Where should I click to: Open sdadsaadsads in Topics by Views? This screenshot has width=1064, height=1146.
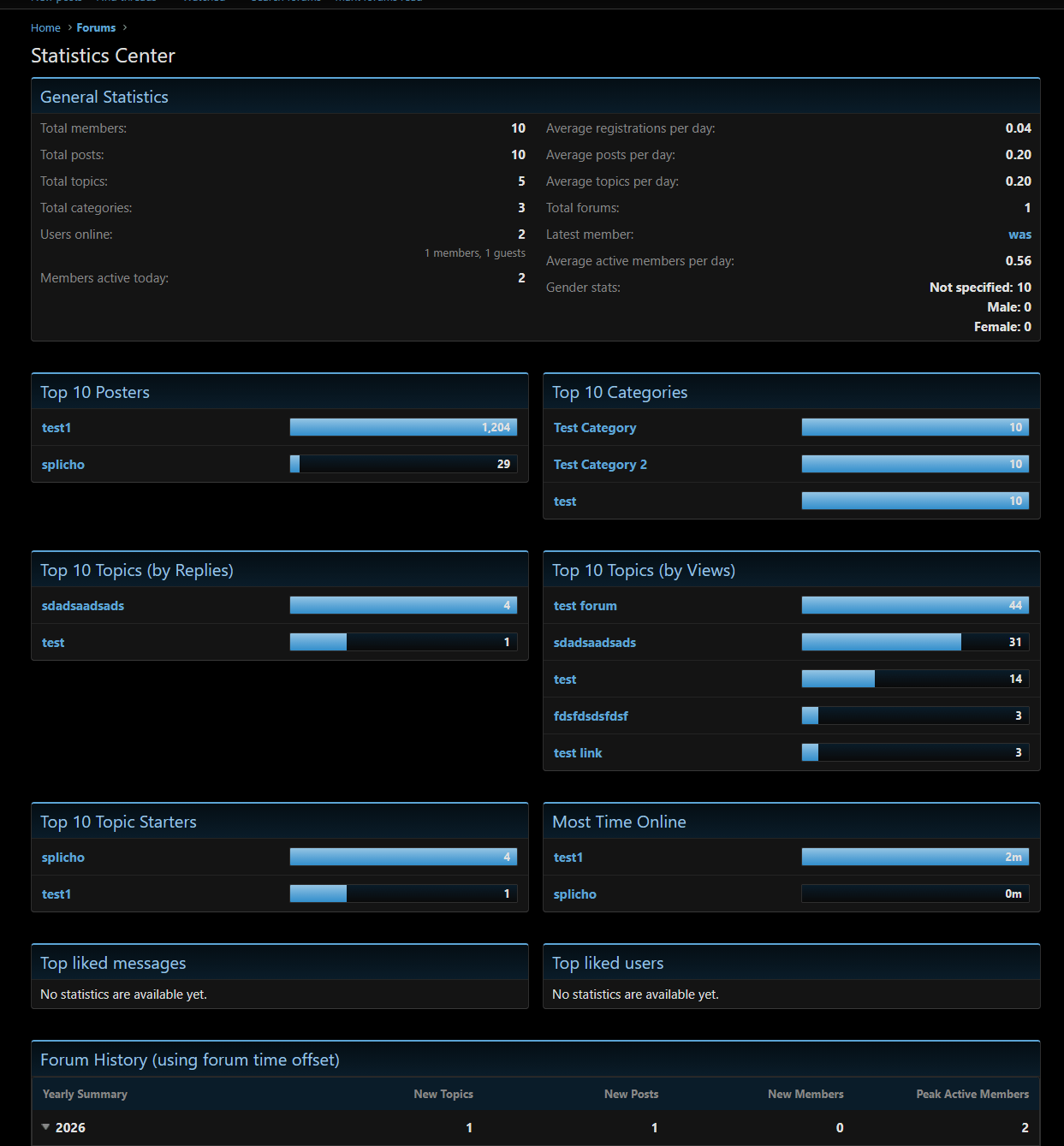click(x=595, y=643)
